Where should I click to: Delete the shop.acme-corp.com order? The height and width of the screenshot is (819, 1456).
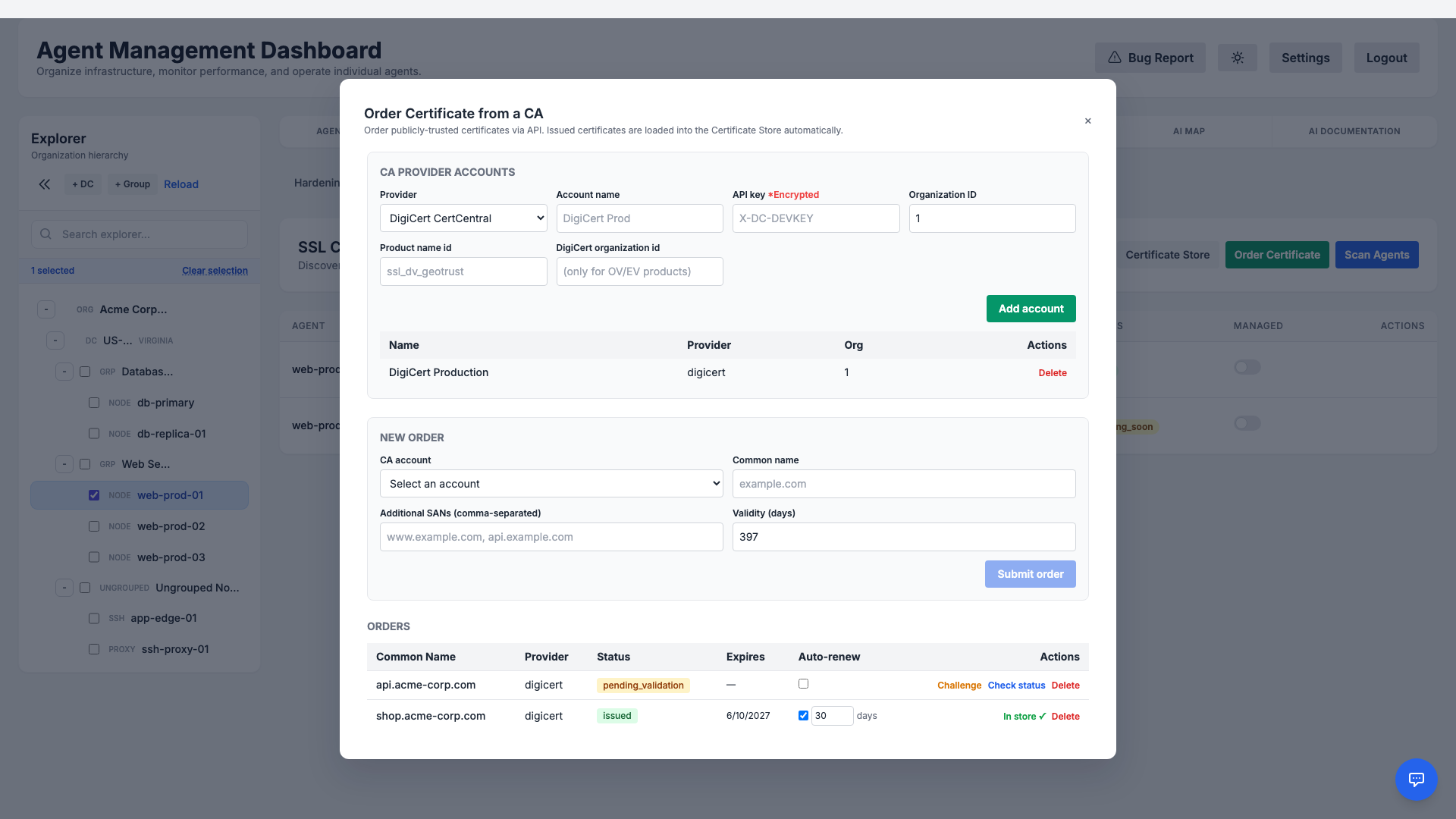click(x=1065, y=717)
